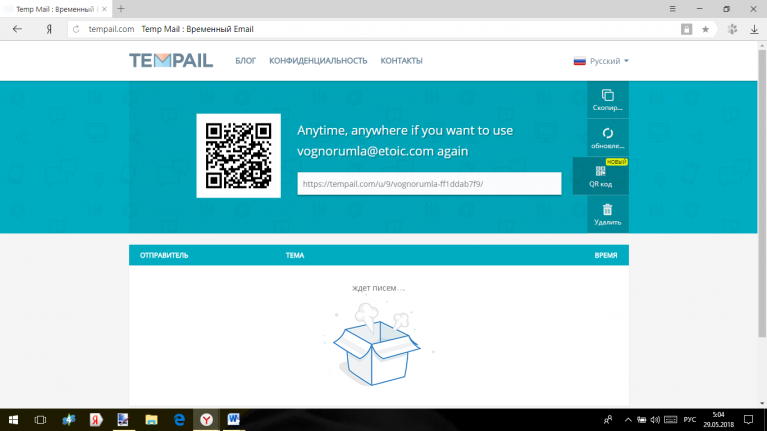Open the protect lock icon in address bar

click(x=687, y=29)
